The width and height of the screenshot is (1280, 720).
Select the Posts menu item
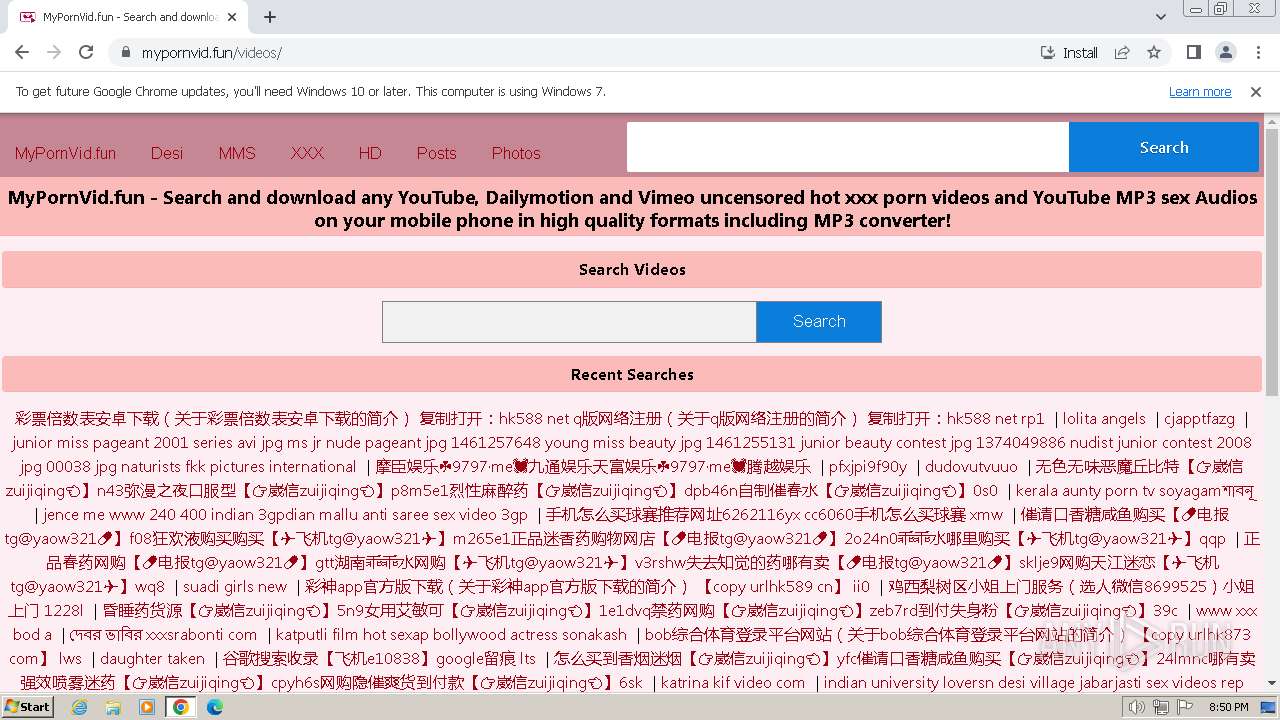pos(436,153)
